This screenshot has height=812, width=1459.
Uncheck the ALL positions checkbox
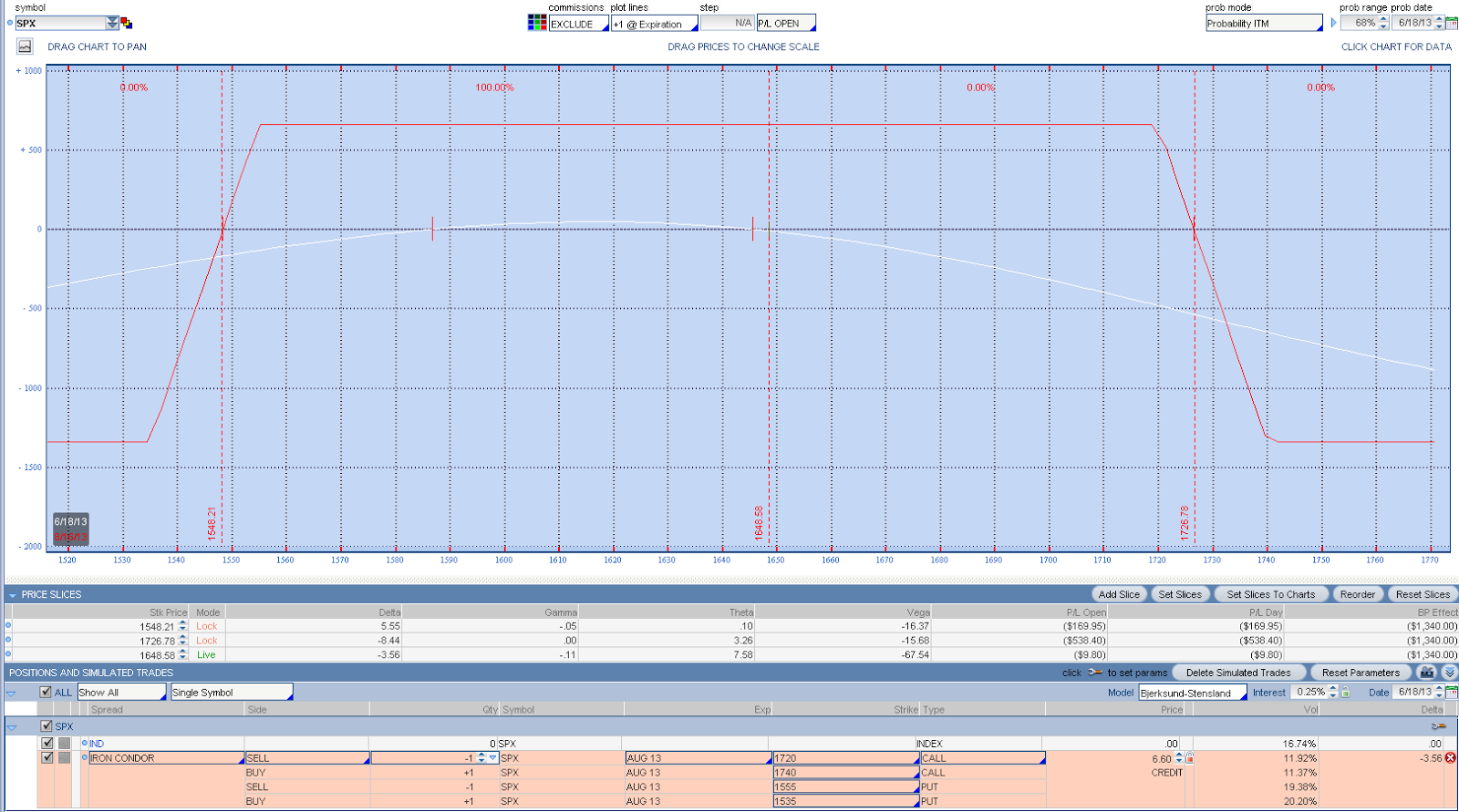[46, 693]
